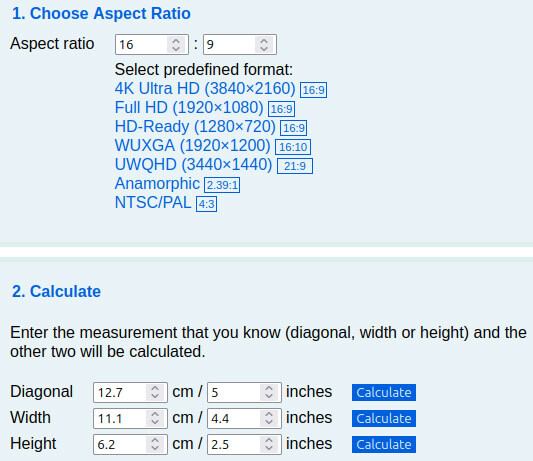Decrease the Width value in inches

(269, 423)
